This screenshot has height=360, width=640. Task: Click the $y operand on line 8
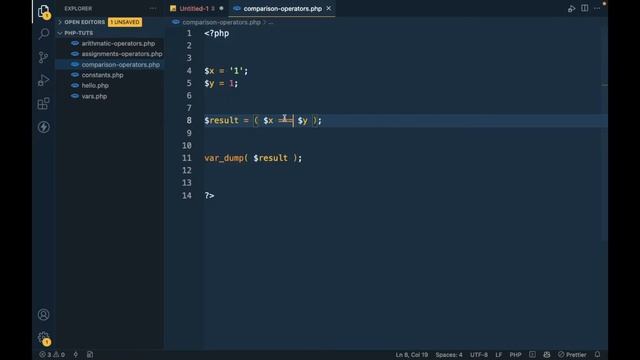pyautogui.click(x=302, y=120)
